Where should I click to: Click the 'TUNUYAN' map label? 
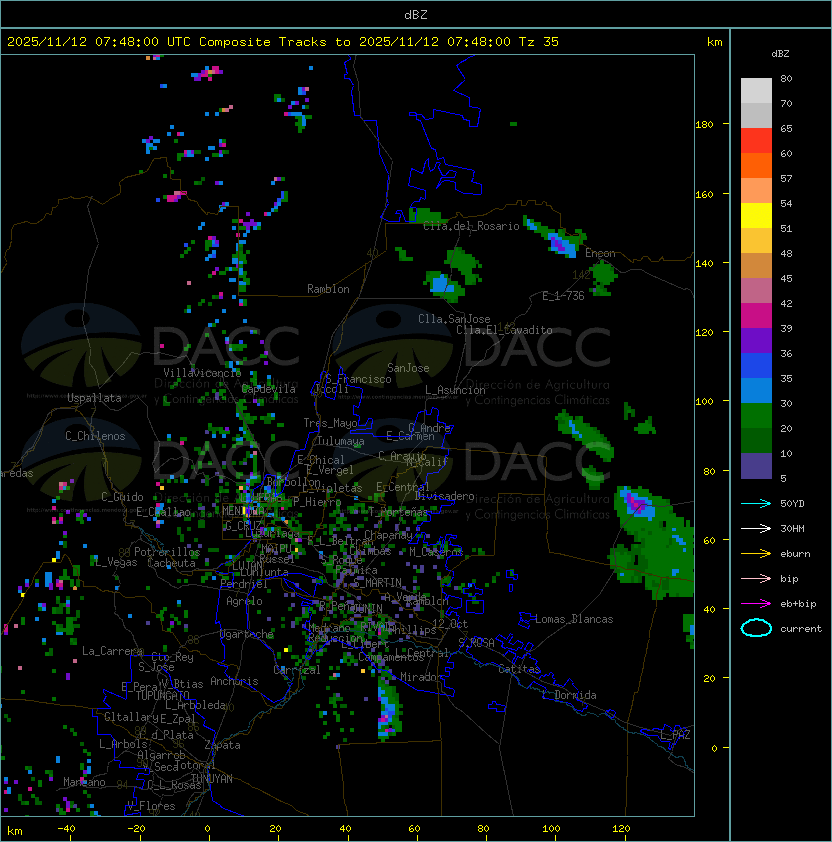tap(212, 779)
